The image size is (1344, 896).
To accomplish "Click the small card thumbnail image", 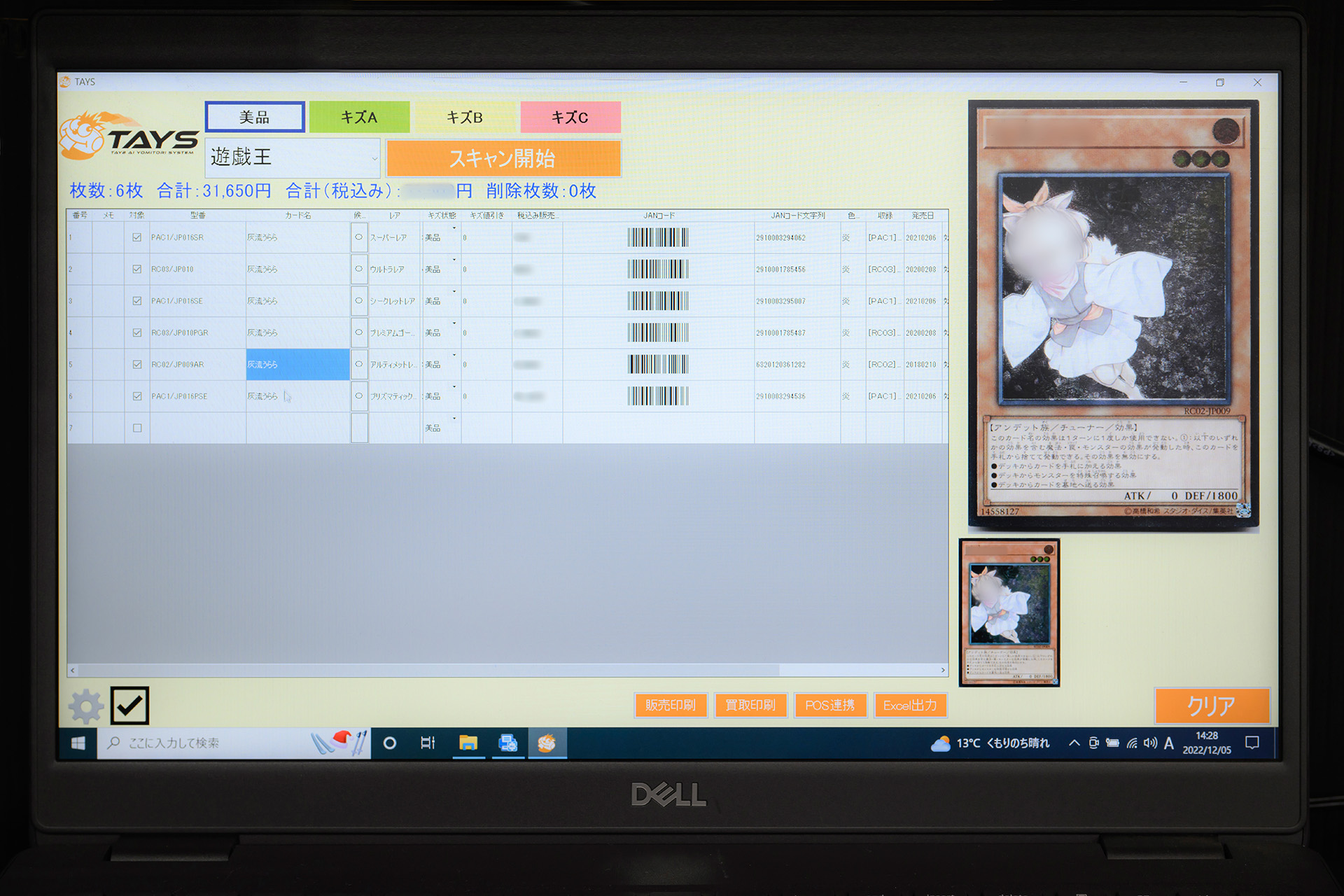I will 1009,612.
